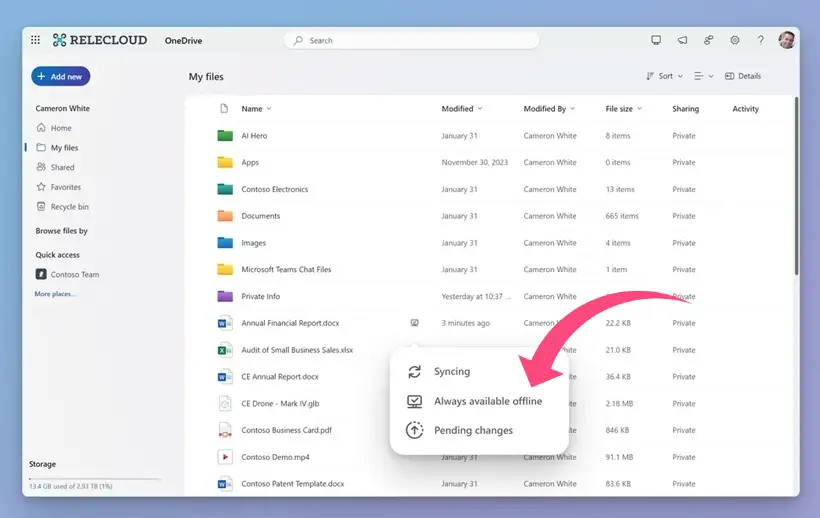Go to Home in sidebar

pos(54,128)
